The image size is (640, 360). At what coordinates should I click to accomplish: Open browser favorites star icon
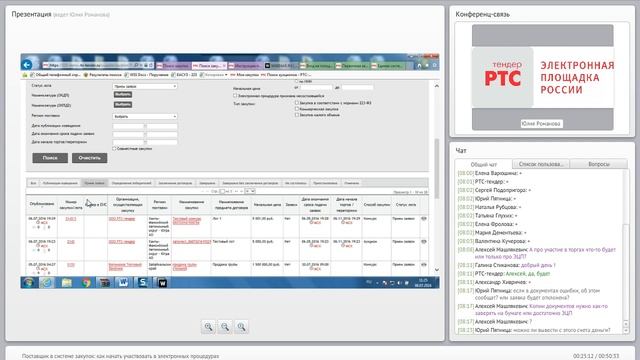coord(427,65)
